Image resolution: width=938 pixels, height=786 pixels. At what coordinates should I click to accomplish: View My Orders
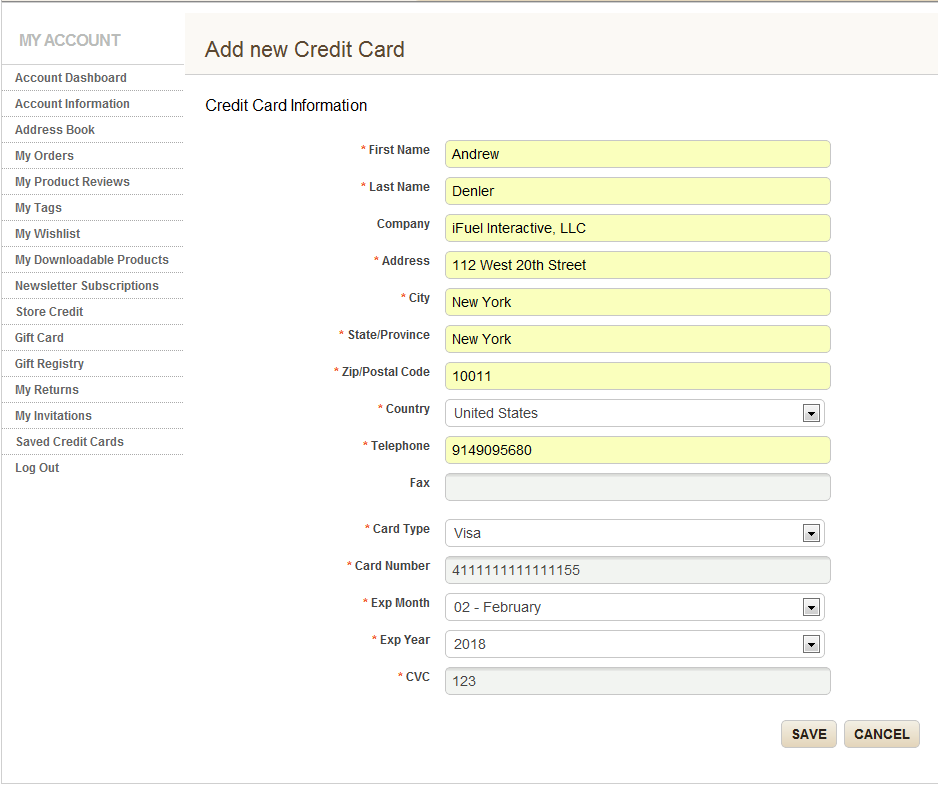pos(44,156)
